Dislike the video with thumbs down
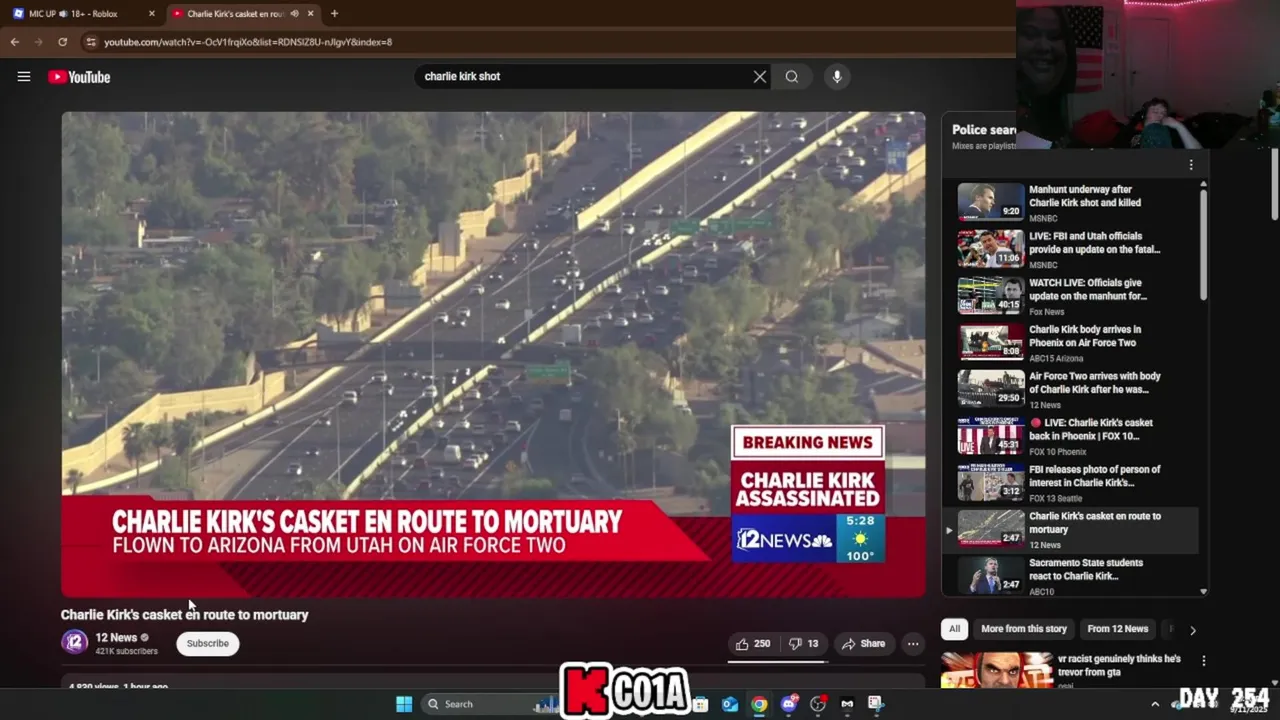 click(x=804, y=644)
